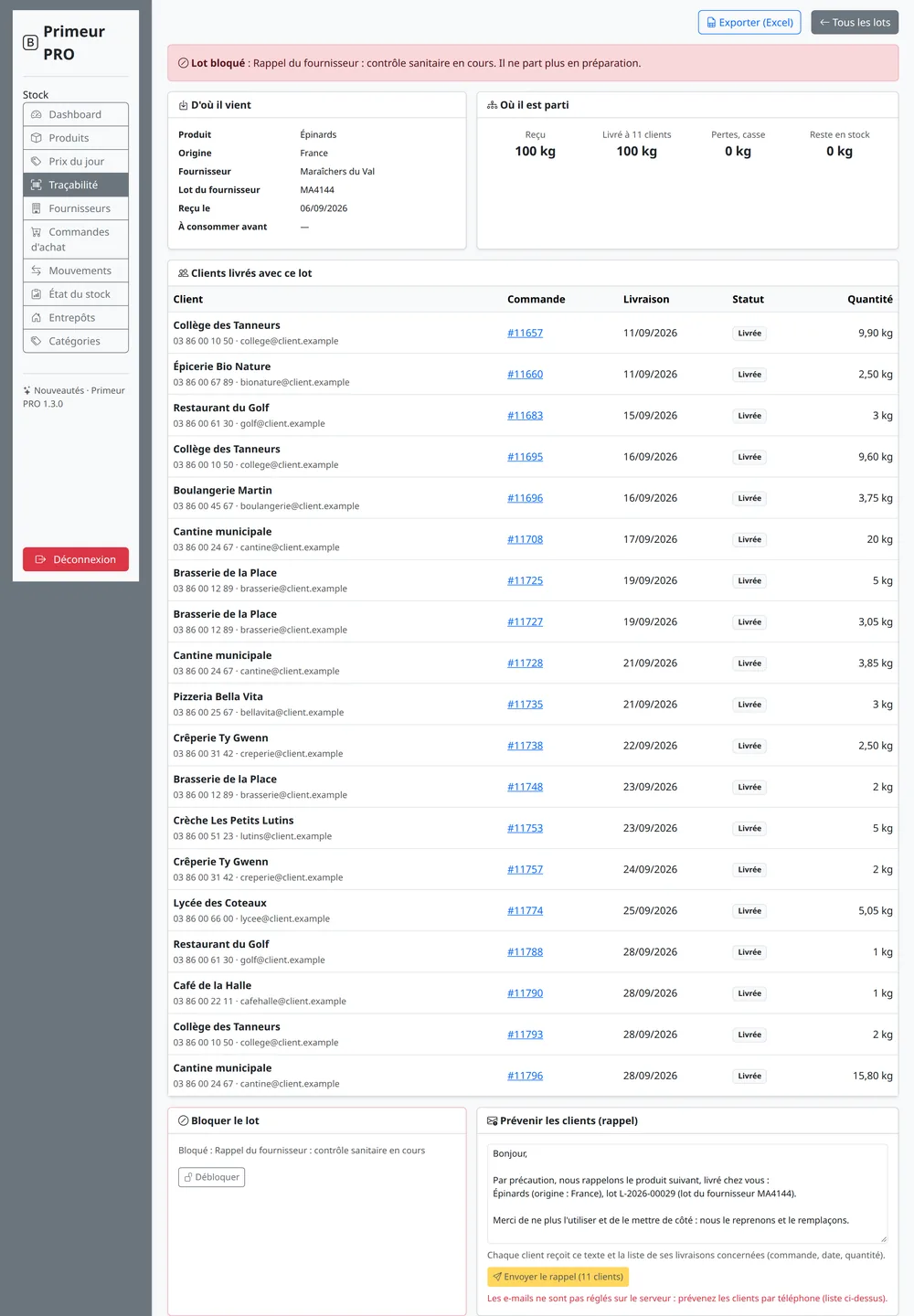Click the ban icon beside Bloquer le lot
The image size is (914, 1316).
click(184, 1120)
